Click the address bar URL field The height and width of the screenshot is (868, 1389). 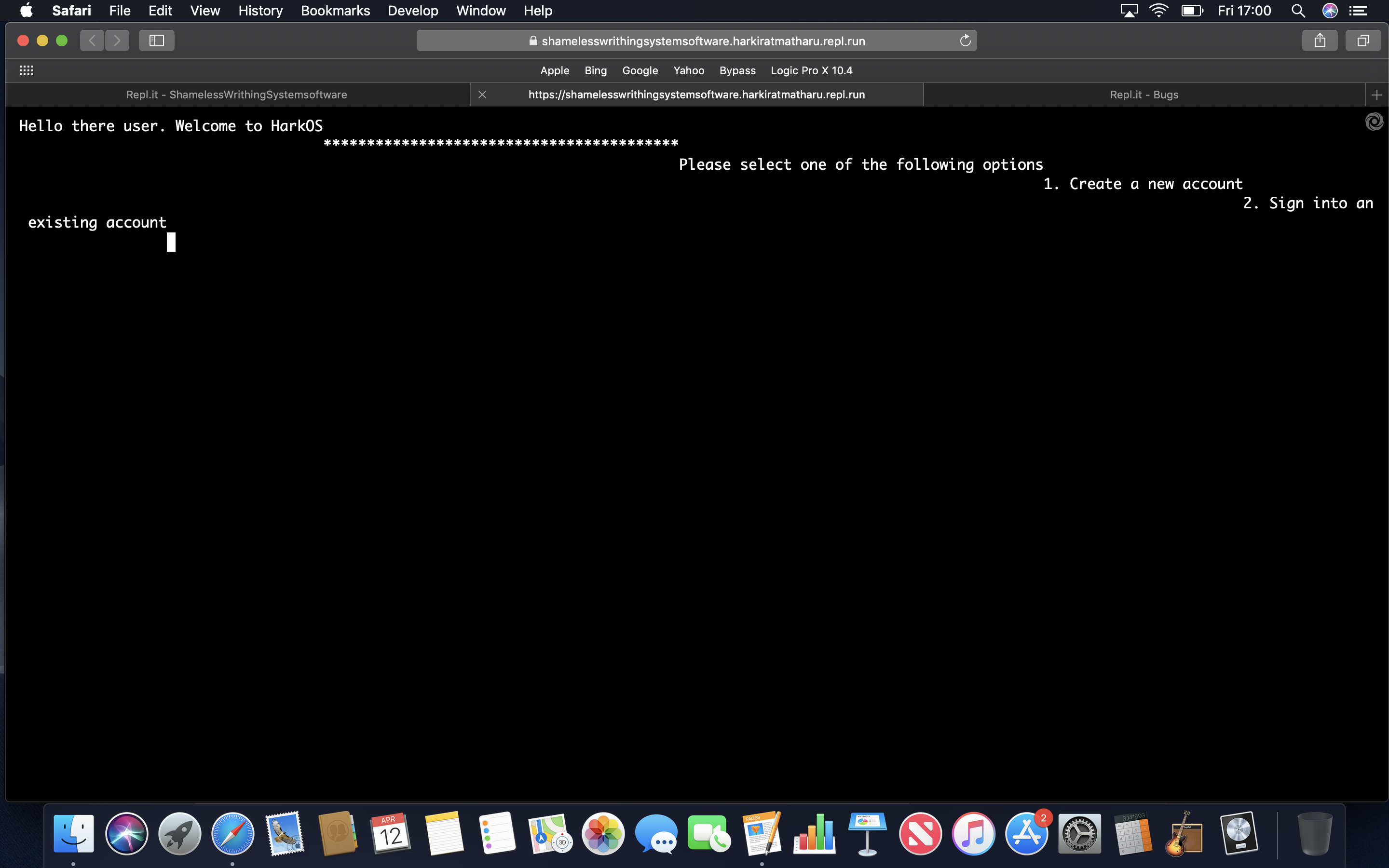[x=696, y=41]
